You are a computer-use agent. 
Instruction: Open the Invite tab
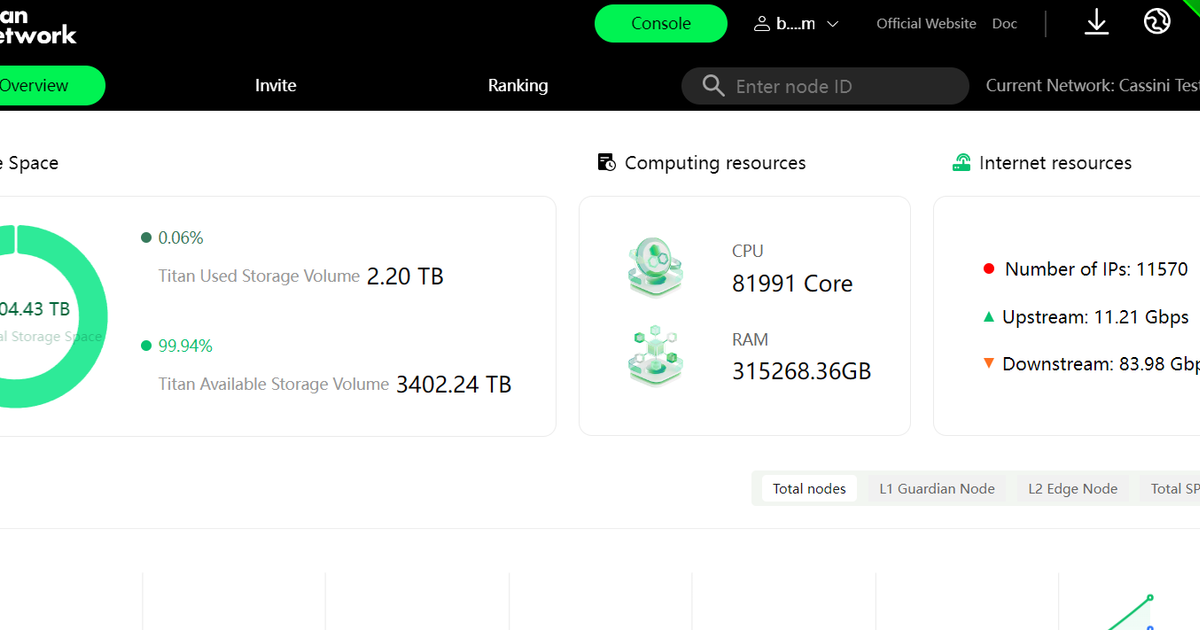click(276, 86)
